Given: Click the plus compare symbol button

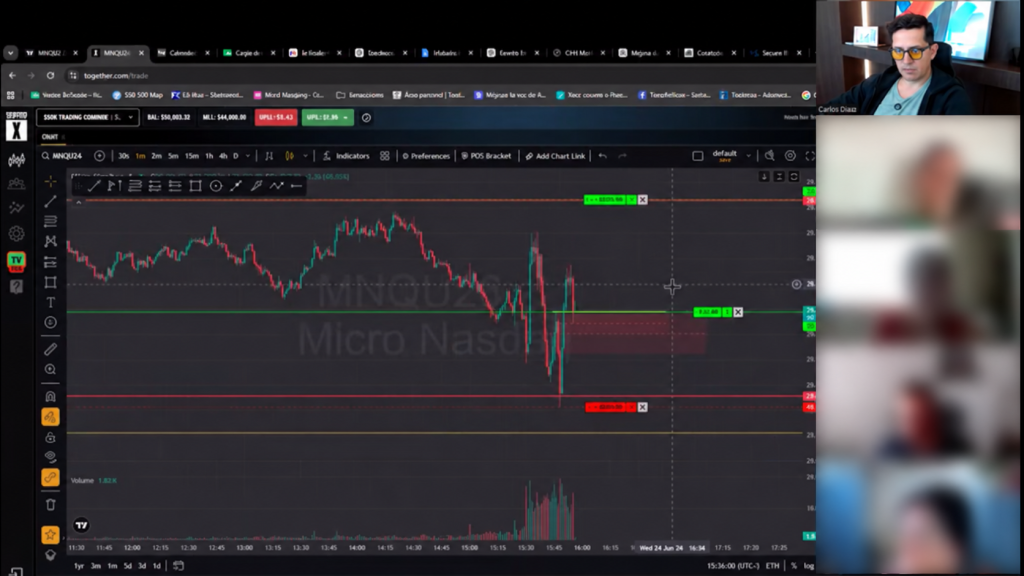Looking at the screenshot, I should (x=99, y=156).
